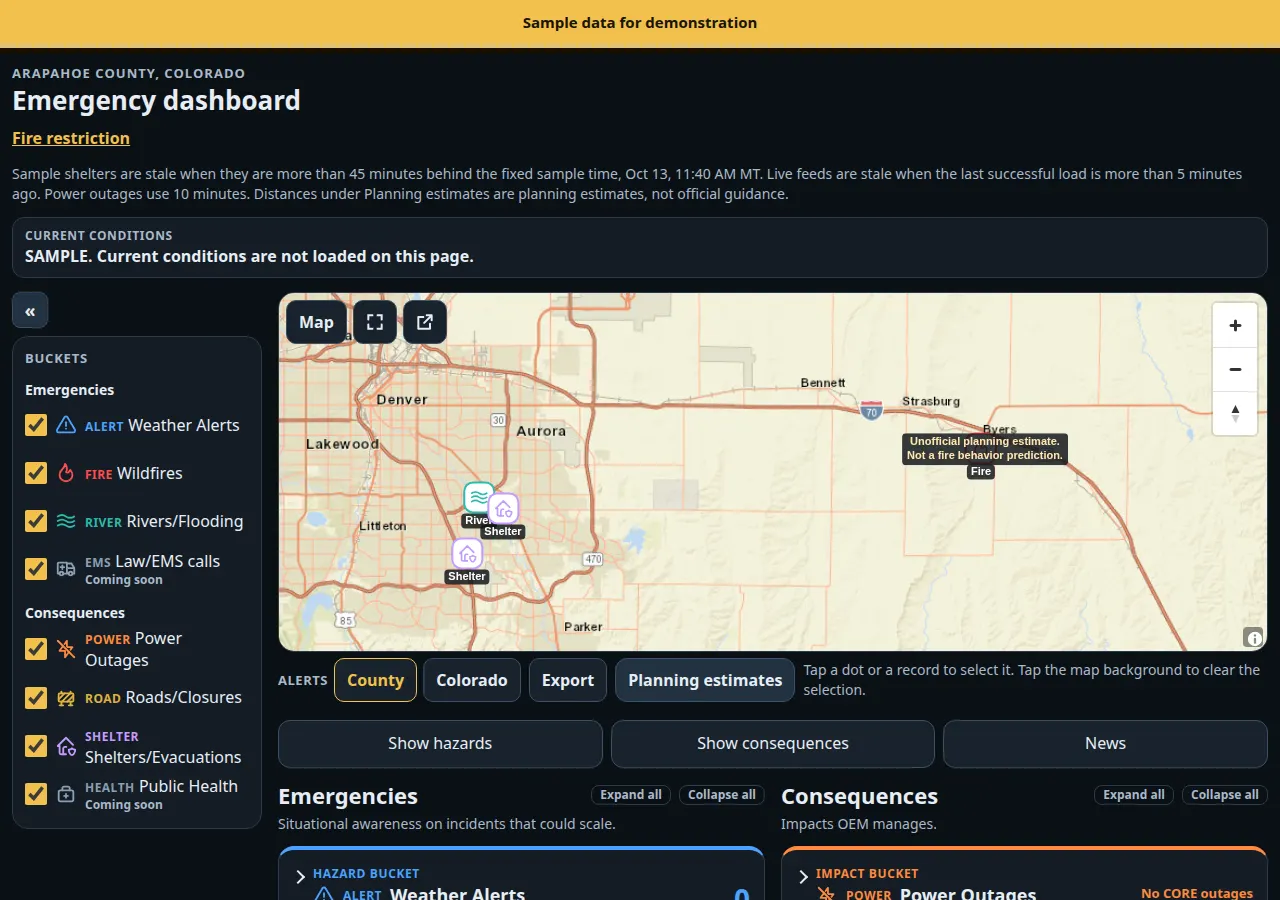1280x900 pixels.
Task: Zoom out on the map
Action: tap(1235, 369)
